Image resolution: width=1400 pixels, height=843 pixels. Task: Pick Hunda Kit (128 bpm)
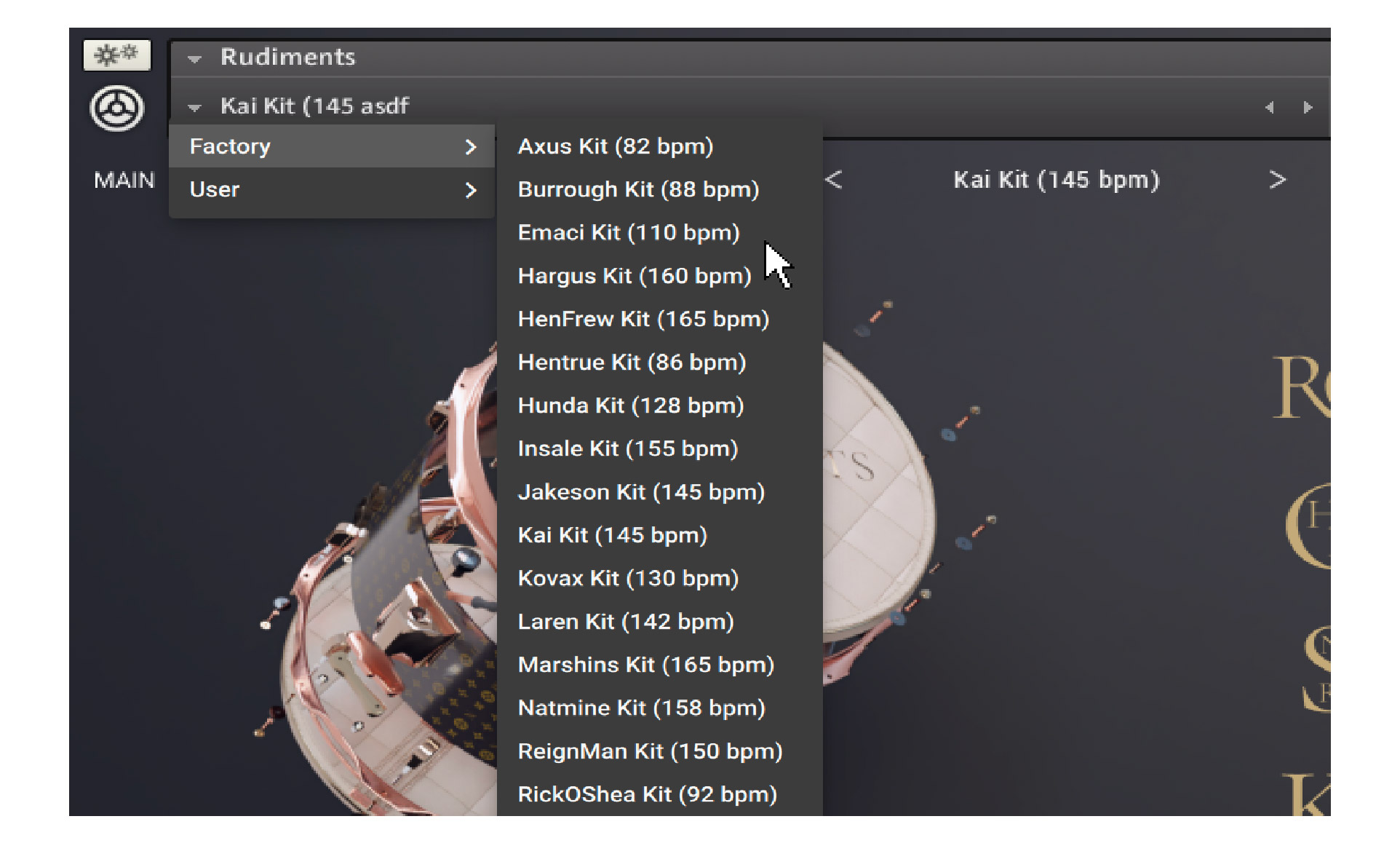[x=630, y=405]
